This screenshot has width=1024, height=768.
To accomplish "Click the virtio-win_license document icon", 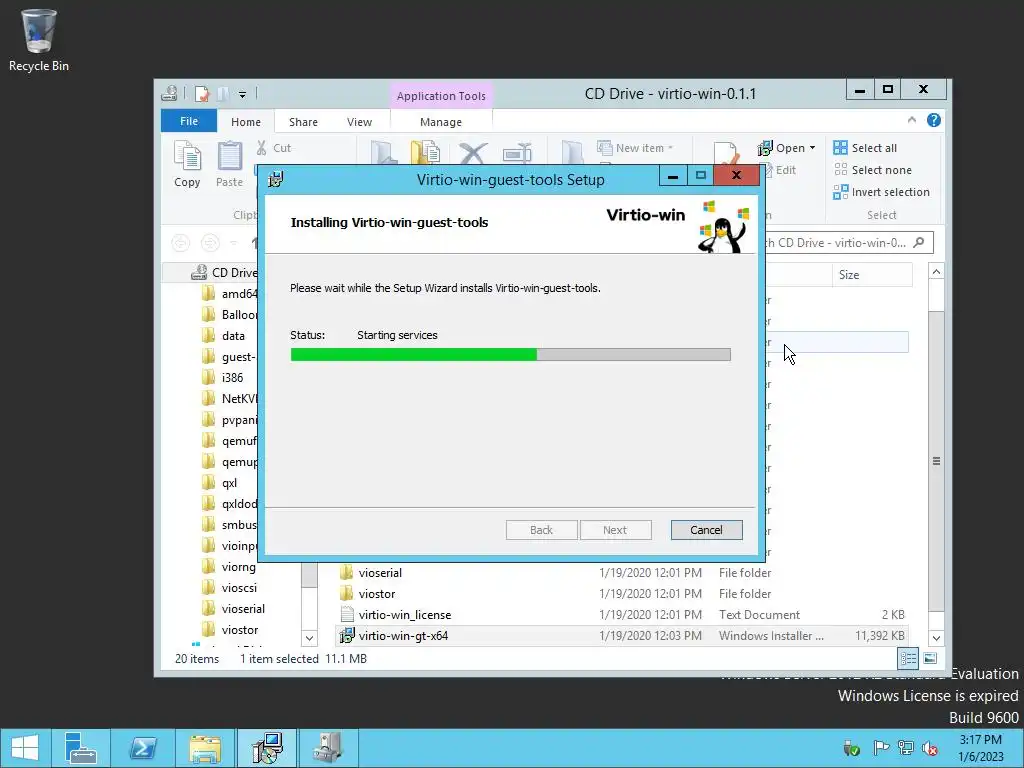I will (x=347, y=615).
